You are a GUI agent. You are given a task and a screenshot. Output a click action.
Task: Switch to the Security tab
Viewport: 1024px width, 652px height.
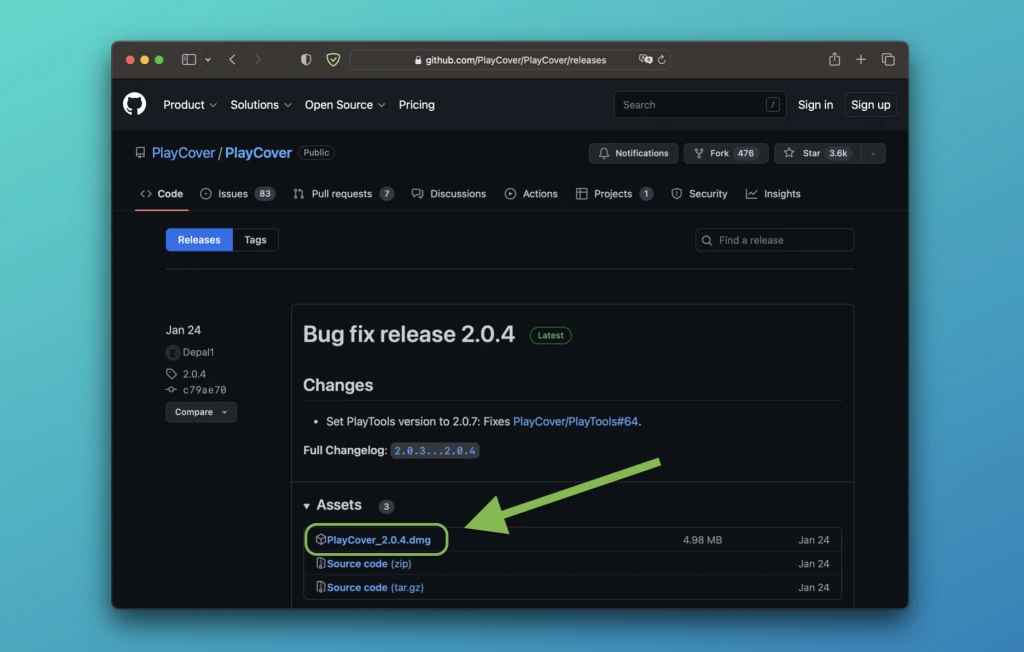tap(699, 193)
